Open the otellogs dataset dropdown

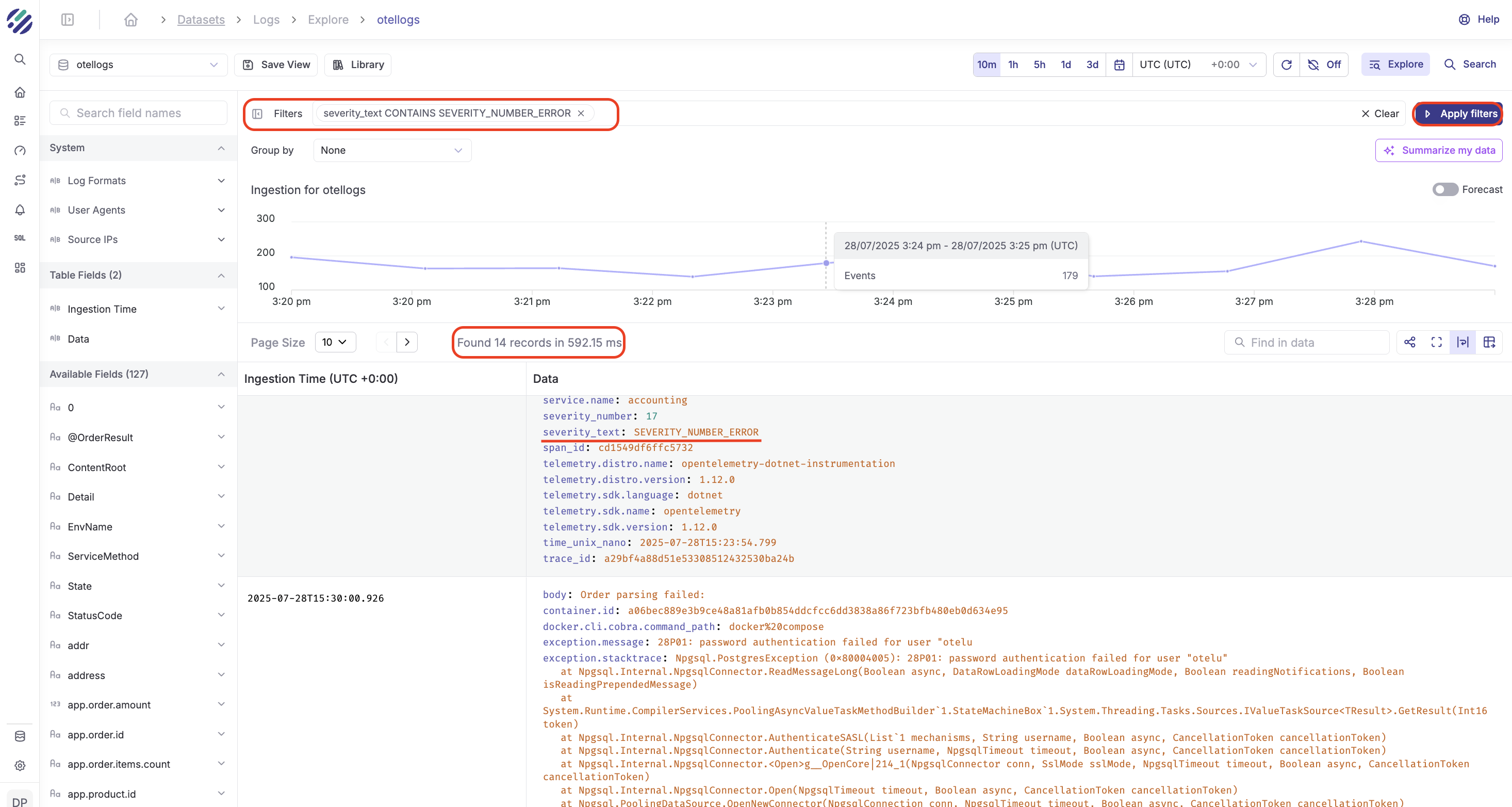pyautogui.click(x=139, y=64)
